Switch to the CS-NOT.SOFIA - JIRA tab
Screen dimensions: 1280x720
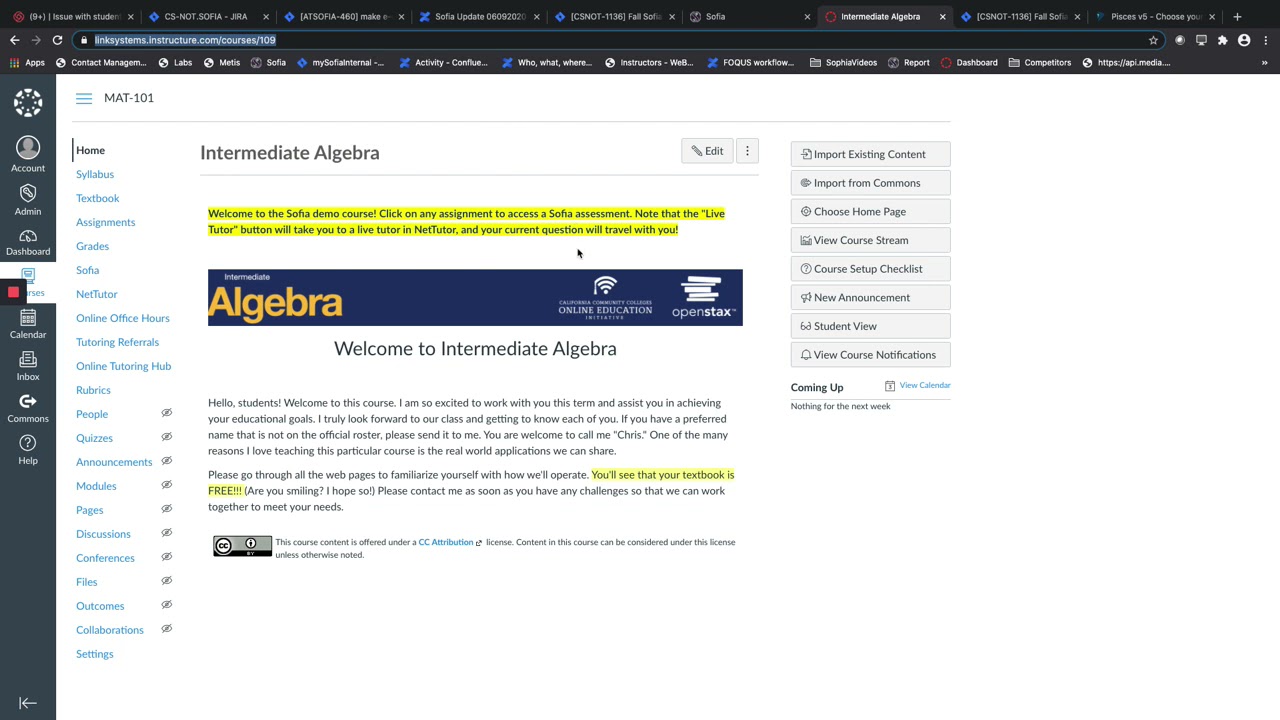click(205, 16)
